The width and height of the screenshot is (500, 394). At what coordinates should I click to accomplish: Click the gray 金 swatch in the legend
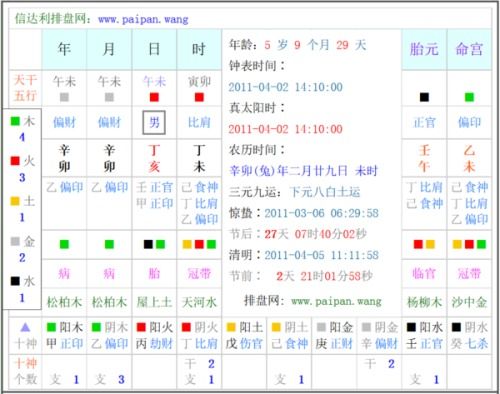(x=15, y=241)
